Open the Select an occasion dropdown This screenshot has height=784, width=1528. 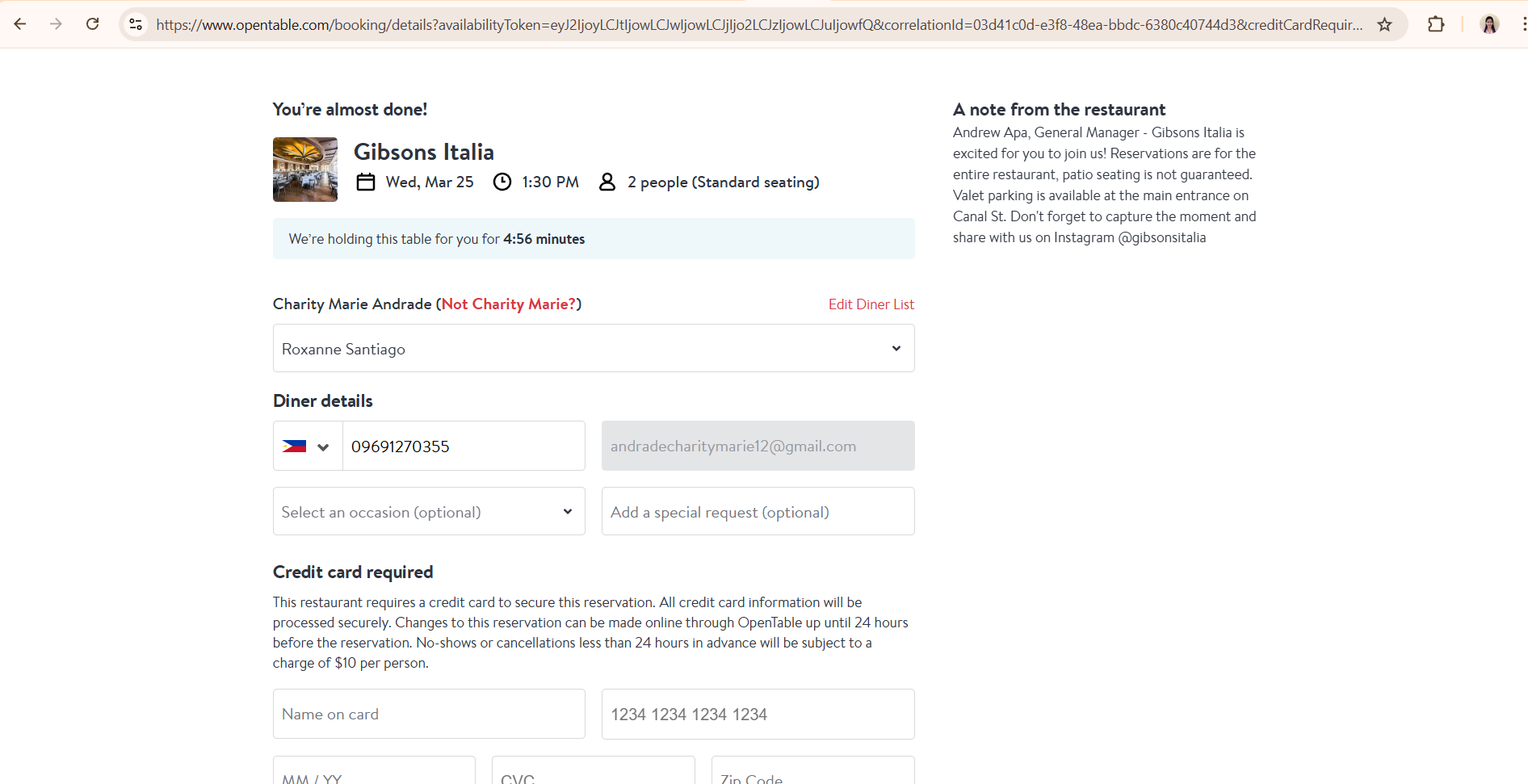[x=429, y=512]
